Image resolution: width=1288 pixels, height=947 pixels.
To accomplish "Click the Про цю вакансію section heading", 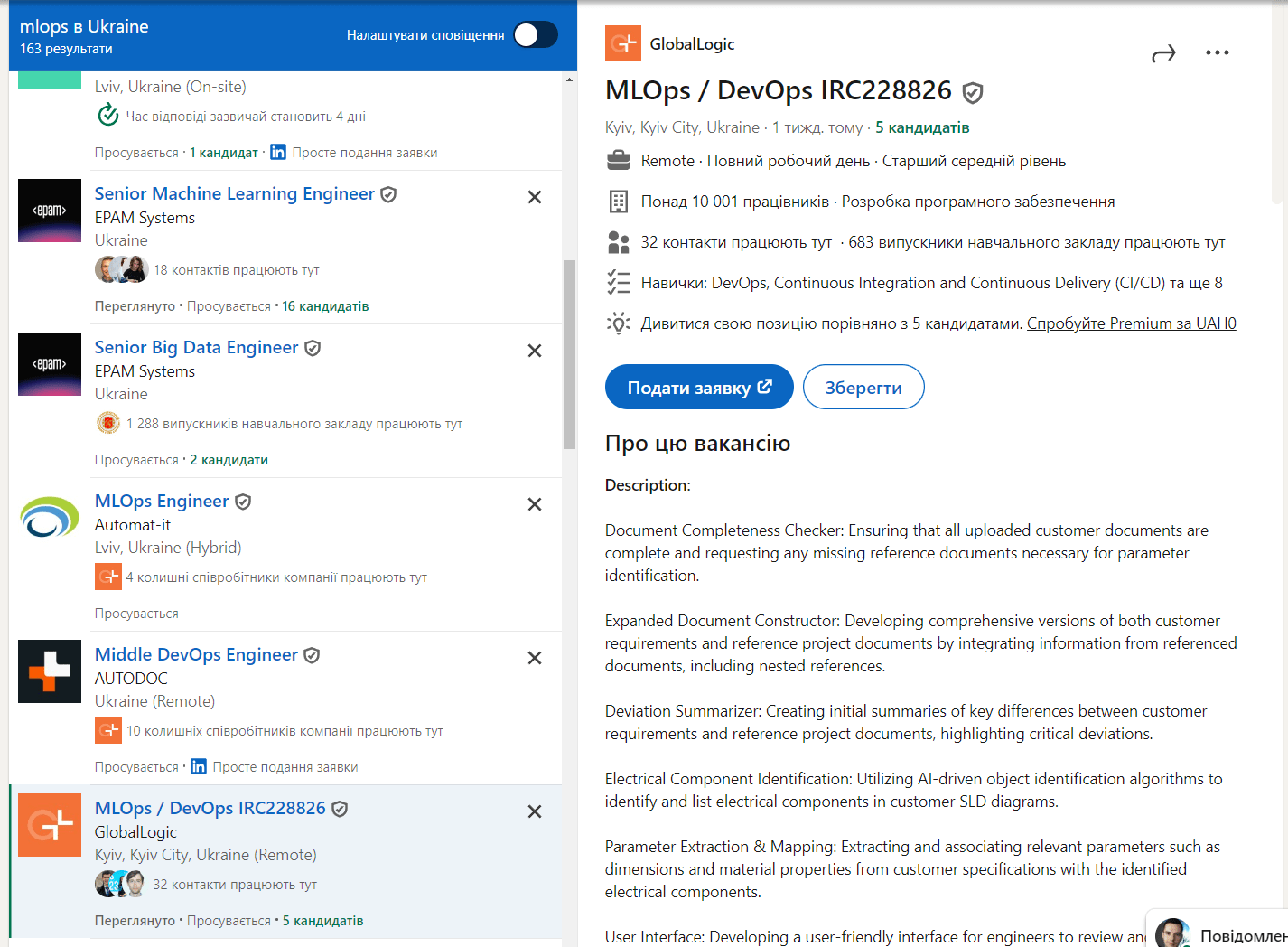I will 697,444.
